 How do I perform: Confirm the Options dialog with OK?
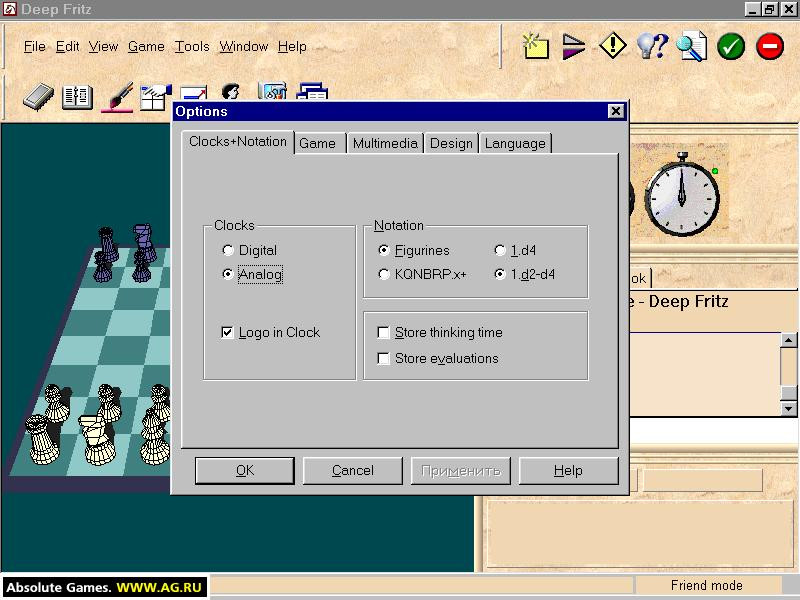(245, 470)
